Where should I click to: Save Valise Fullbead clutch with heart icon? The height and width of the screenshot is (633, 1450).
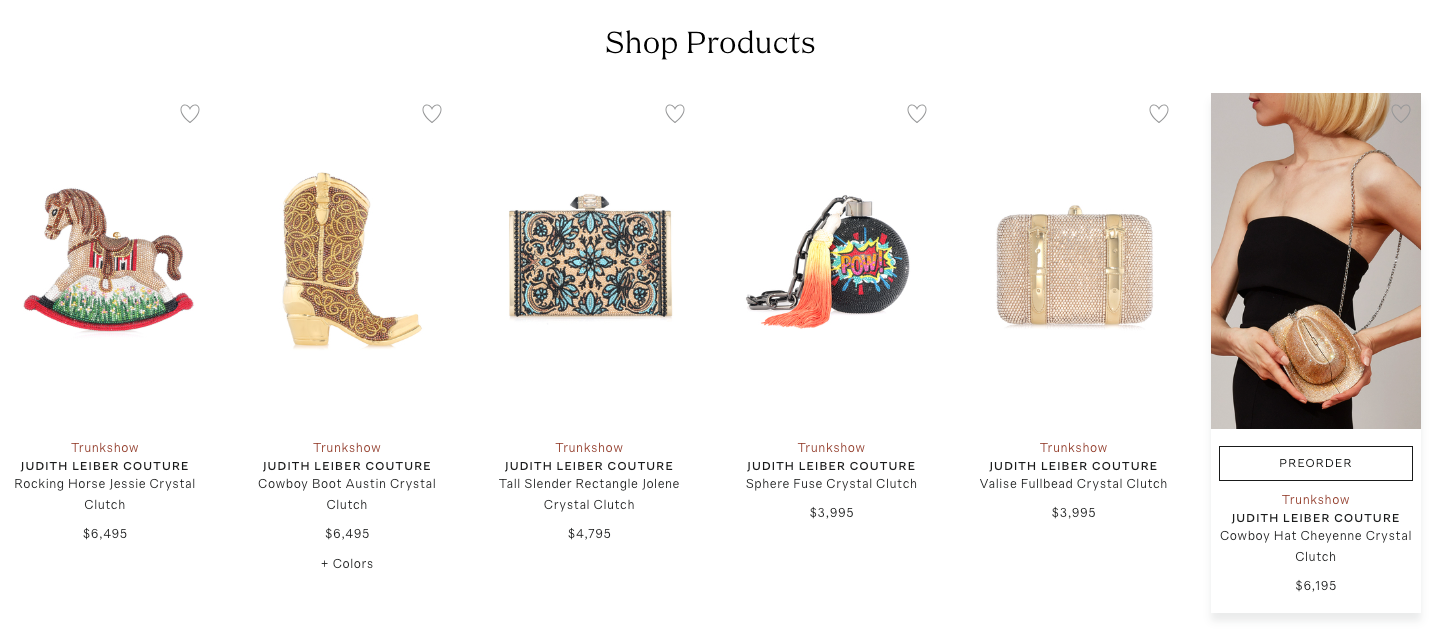(x=1159, y=114)
